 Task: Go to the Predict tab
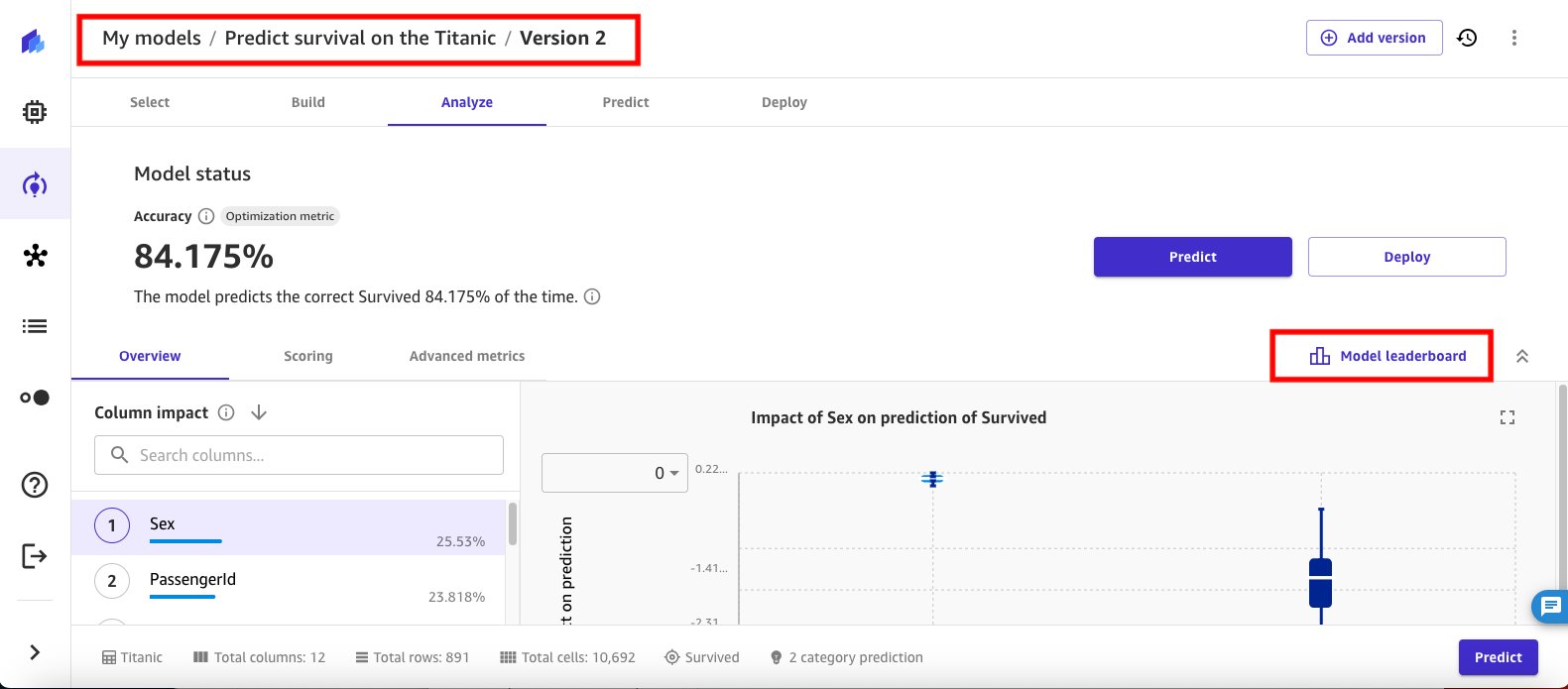(626, 102)
